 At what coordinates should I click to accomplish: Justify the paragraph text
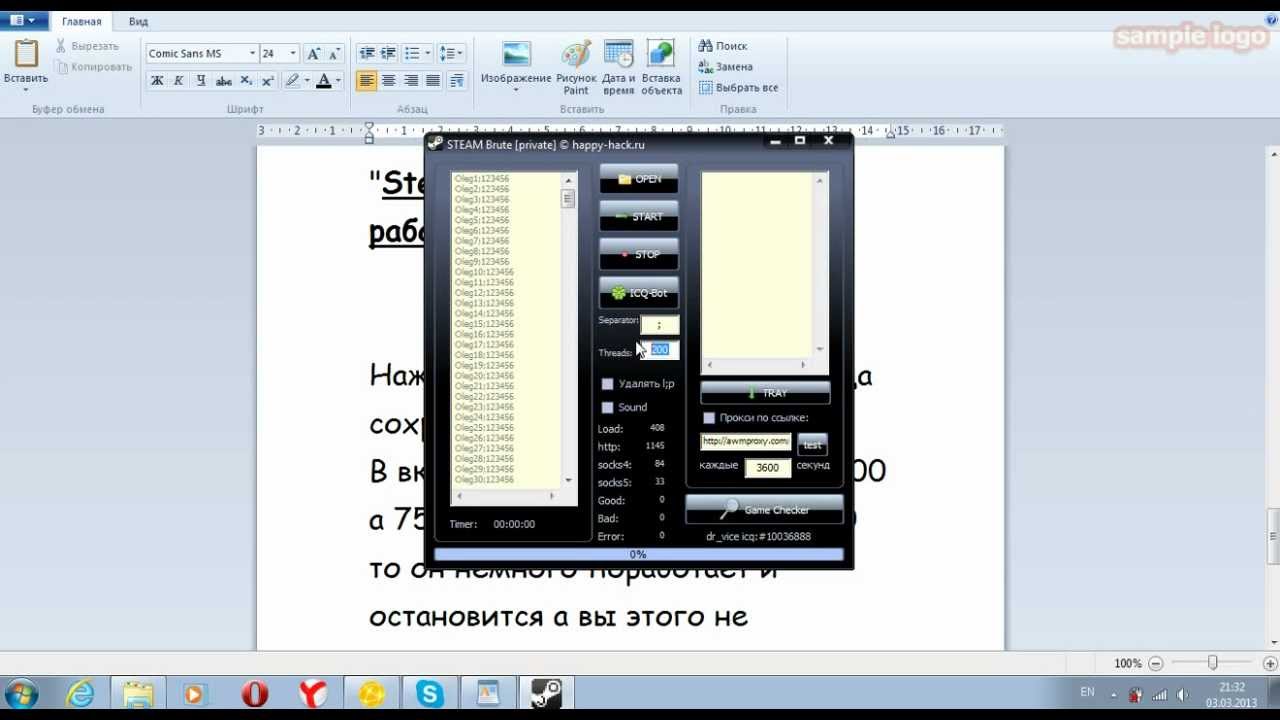click(432, 81)
